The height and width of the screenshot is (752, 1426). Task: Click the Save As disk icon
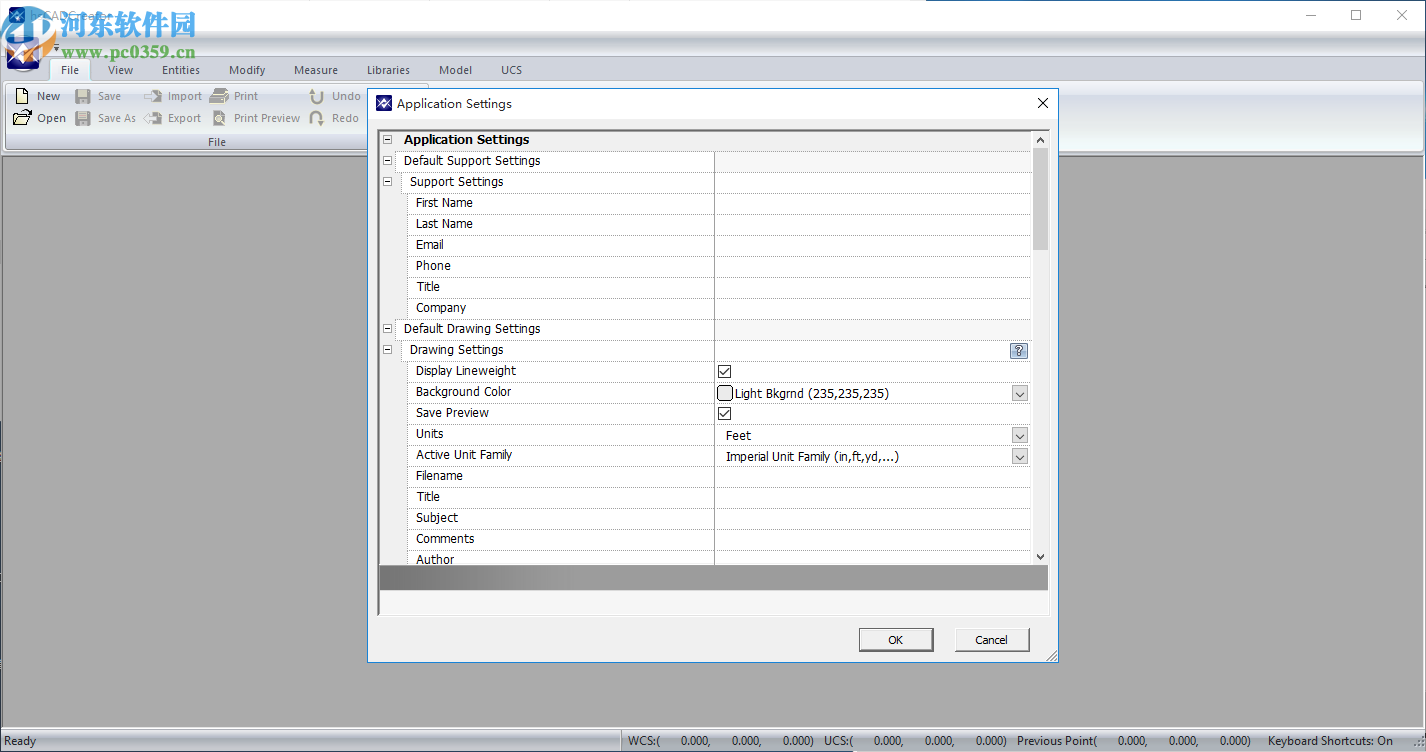tap(83, 118)
